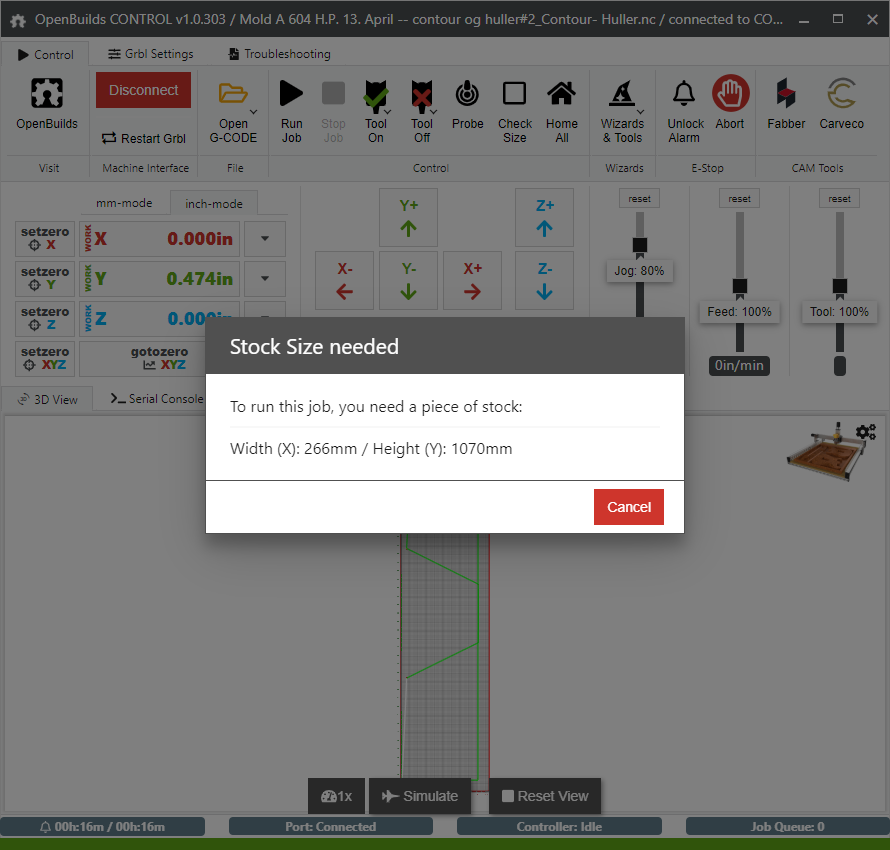Screen dimensions: 890x850
Task: Hit the Abort emergency stop icon
Action: (x=730, y=94)
